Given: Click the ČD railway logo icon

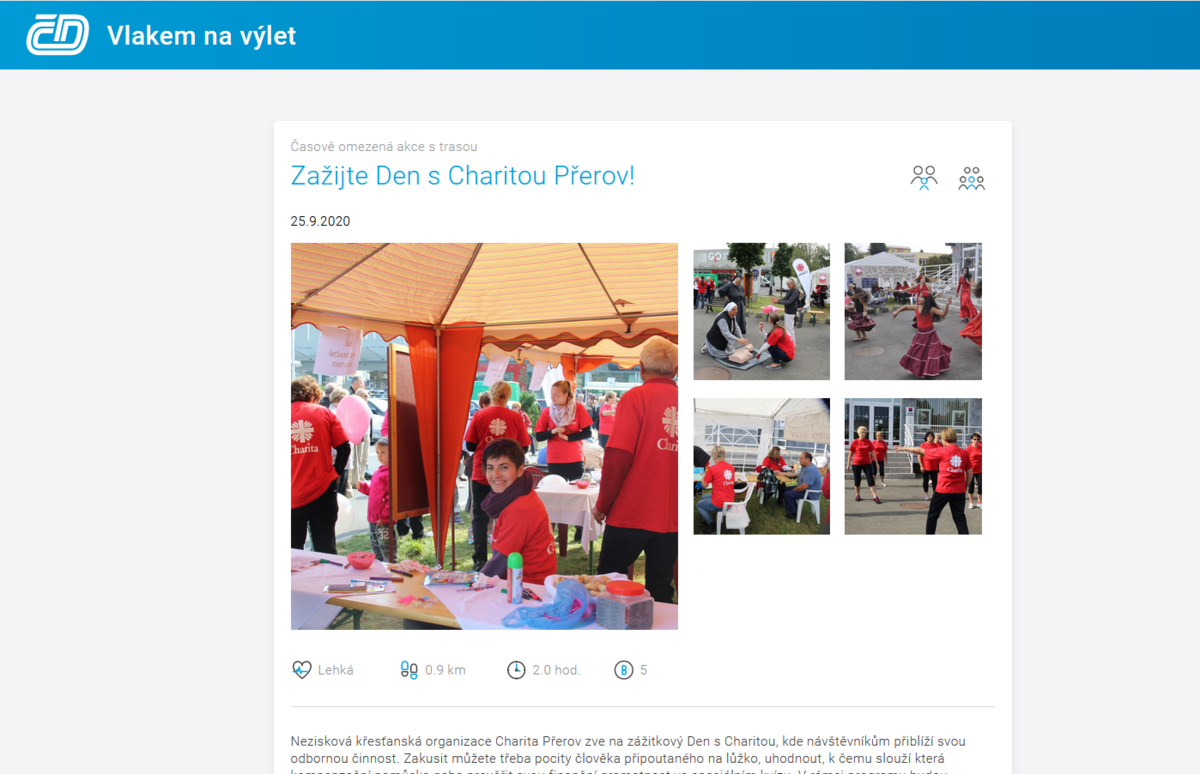Looking at the screenshot, I should (x=58, y=35).
